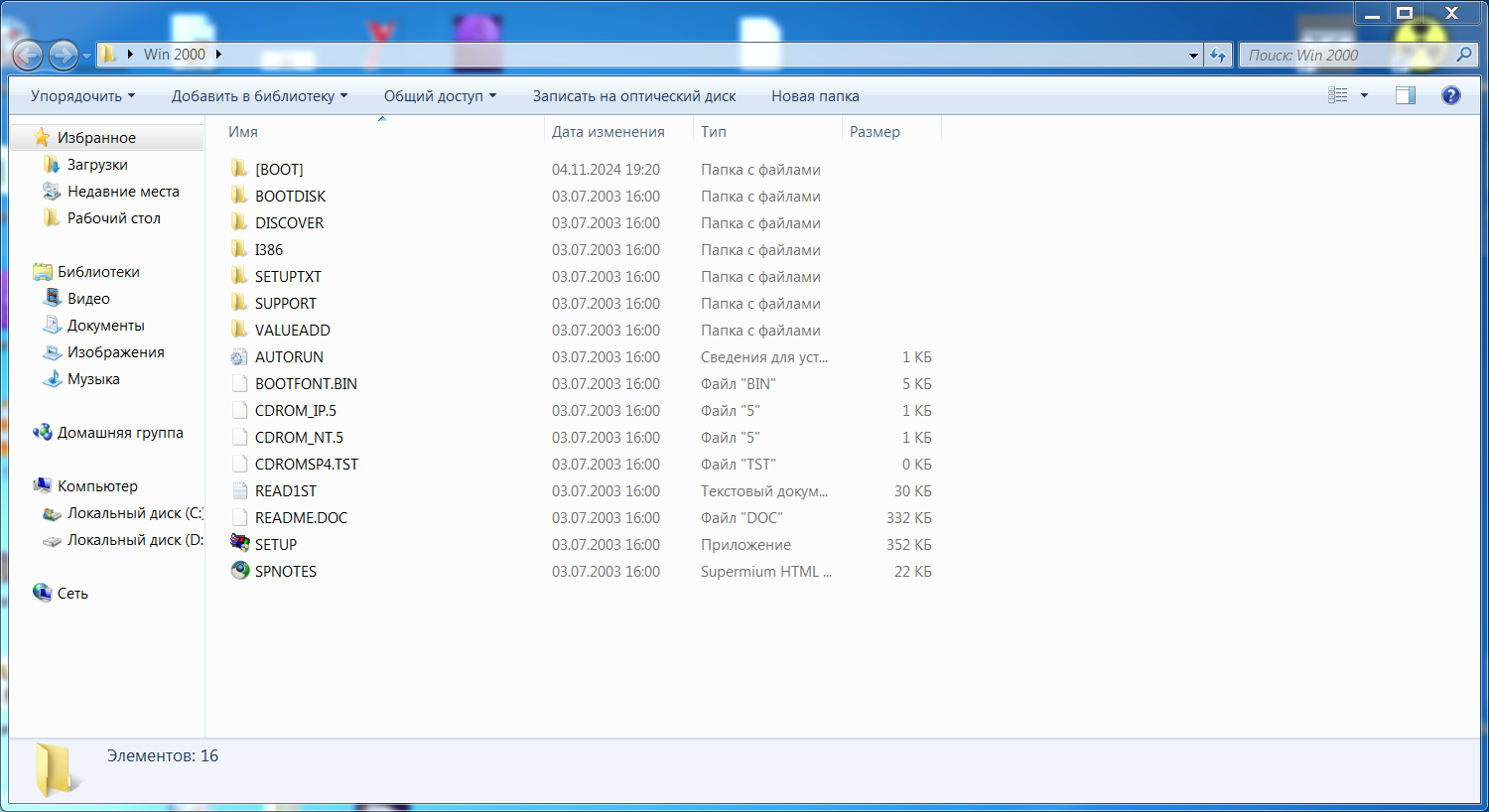Select the Музыка library
The width and height of the screenshot is (1489, 812).
(x=93, y=379)
